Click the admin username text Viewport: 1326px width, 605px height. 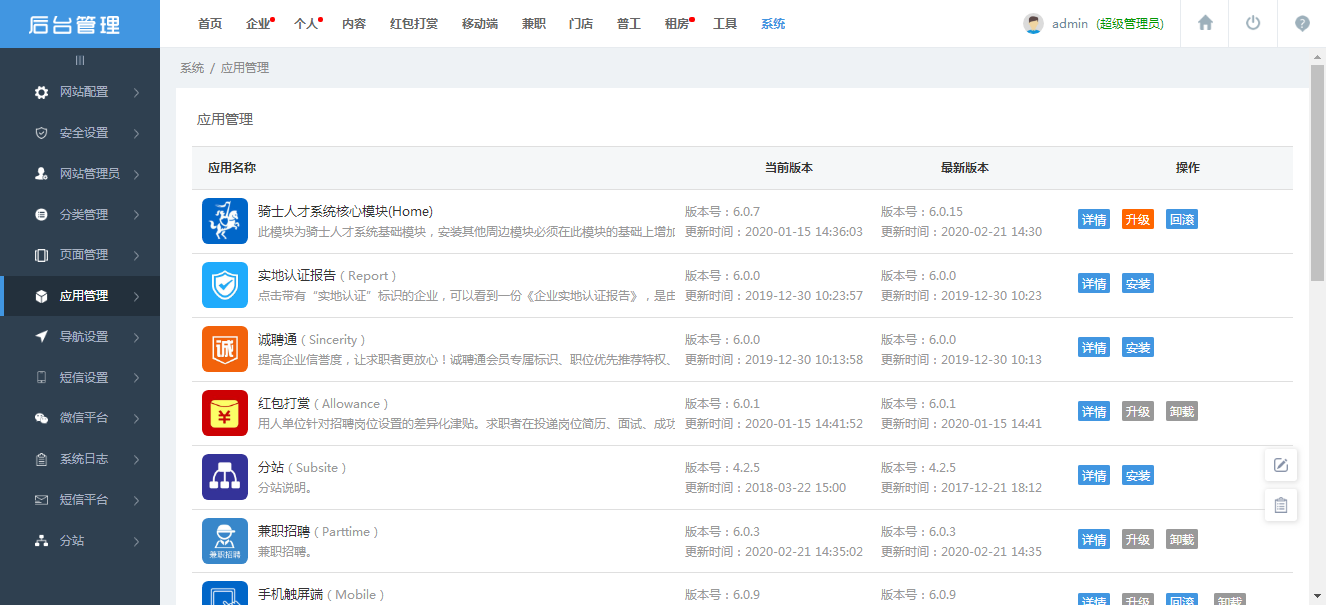point(1070,24)
